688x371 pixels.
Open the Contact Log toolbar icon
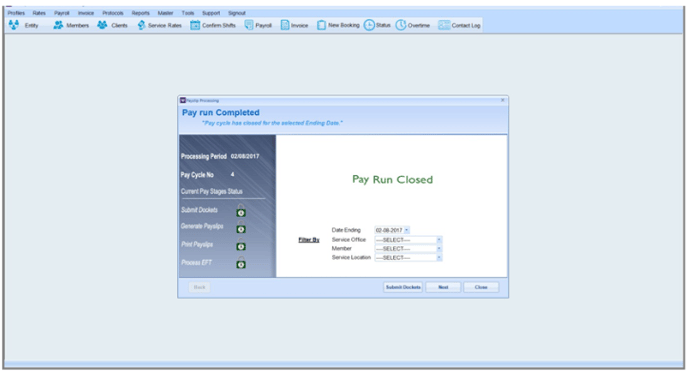click(x=444, y=25)
